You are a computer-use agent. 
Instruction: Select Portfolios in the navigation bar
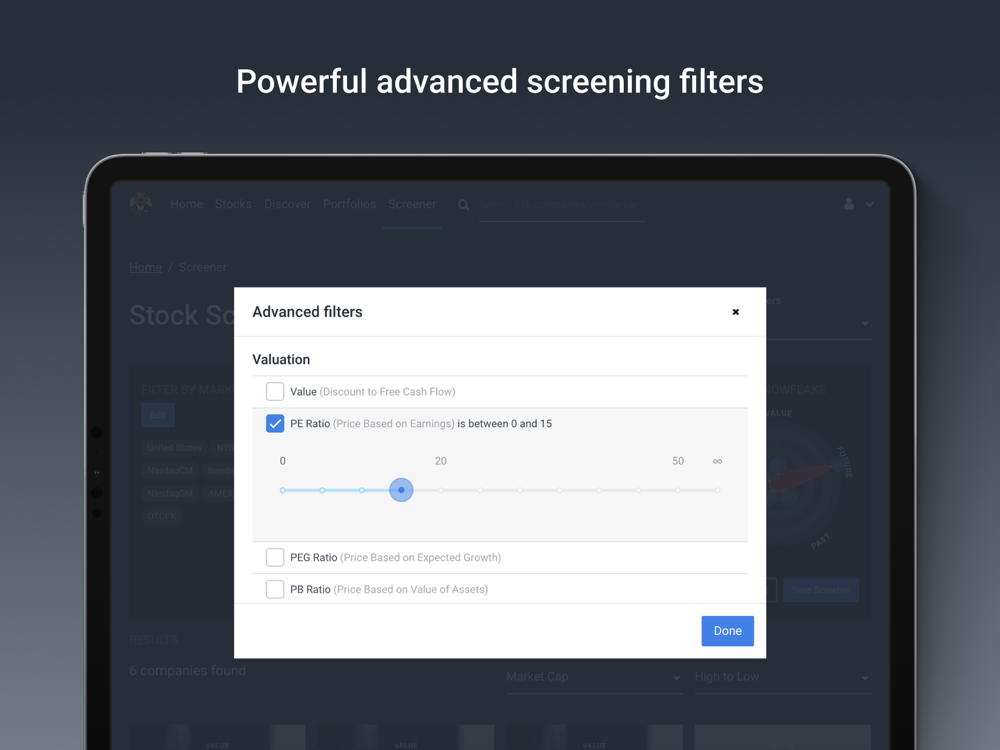349,204
